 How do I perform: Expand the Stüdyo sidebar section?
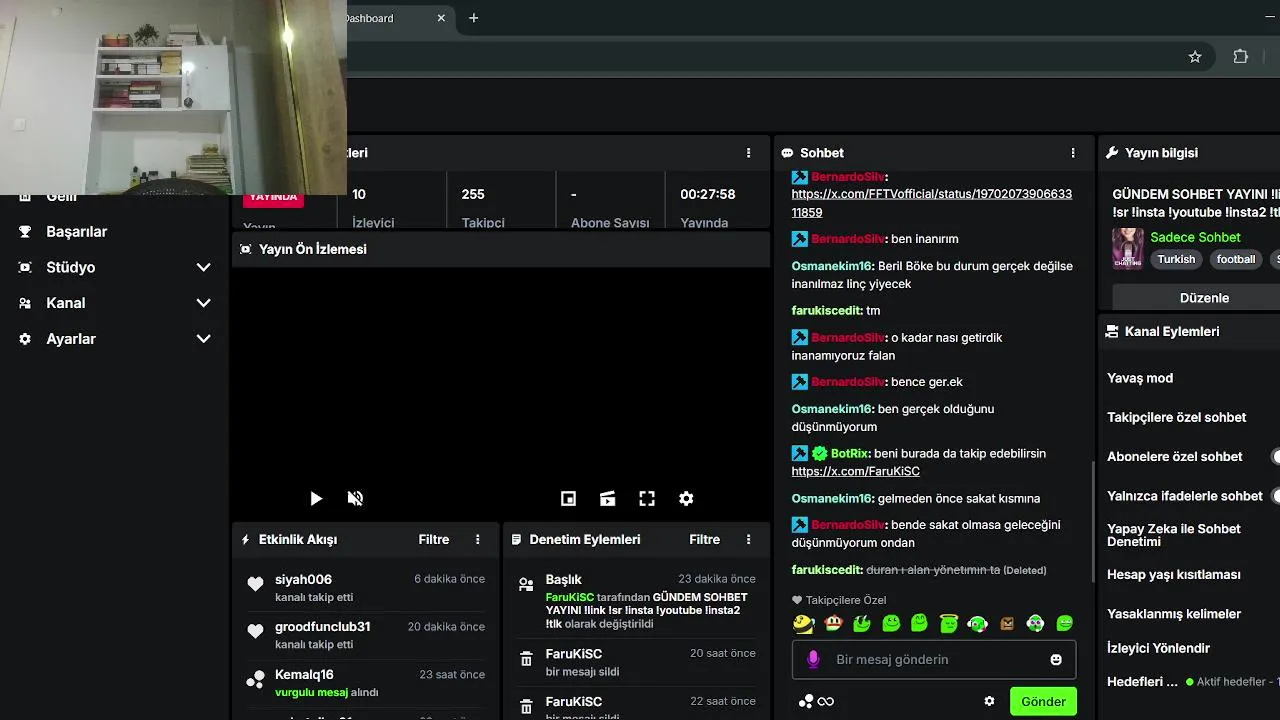pyautogui.click(x=203, y=267)
